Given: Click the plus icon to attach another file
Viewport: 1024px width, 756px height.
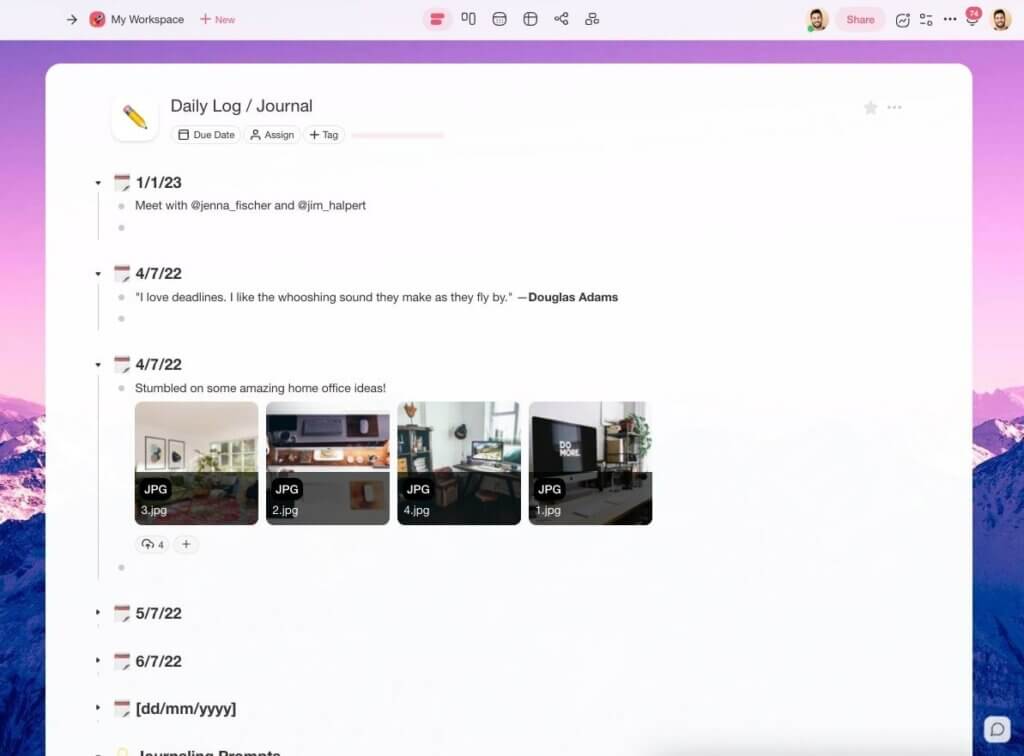Looking at the screenshot, I should (186, 544).
